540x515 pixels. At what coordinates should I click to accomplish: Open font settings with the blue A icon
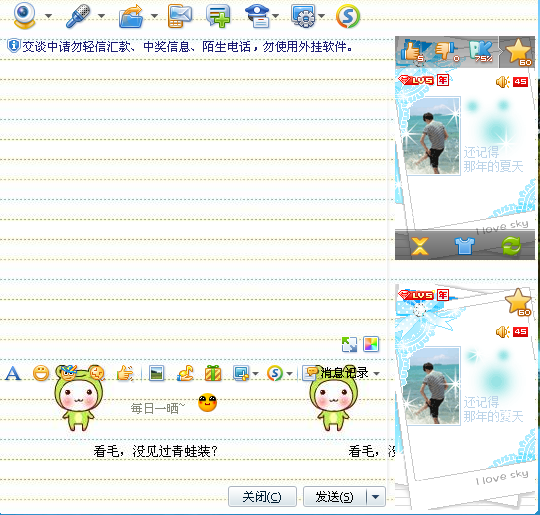pos(13,373)
